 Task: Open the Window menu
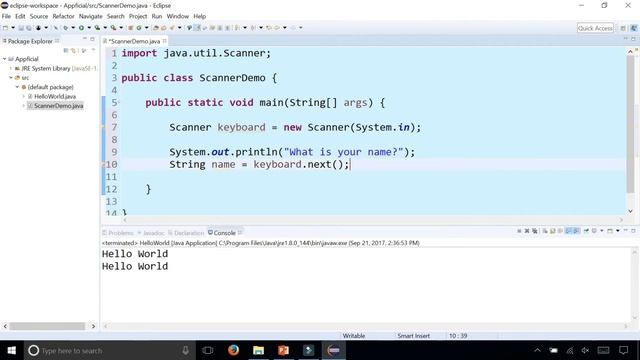[x=178, y=16]
